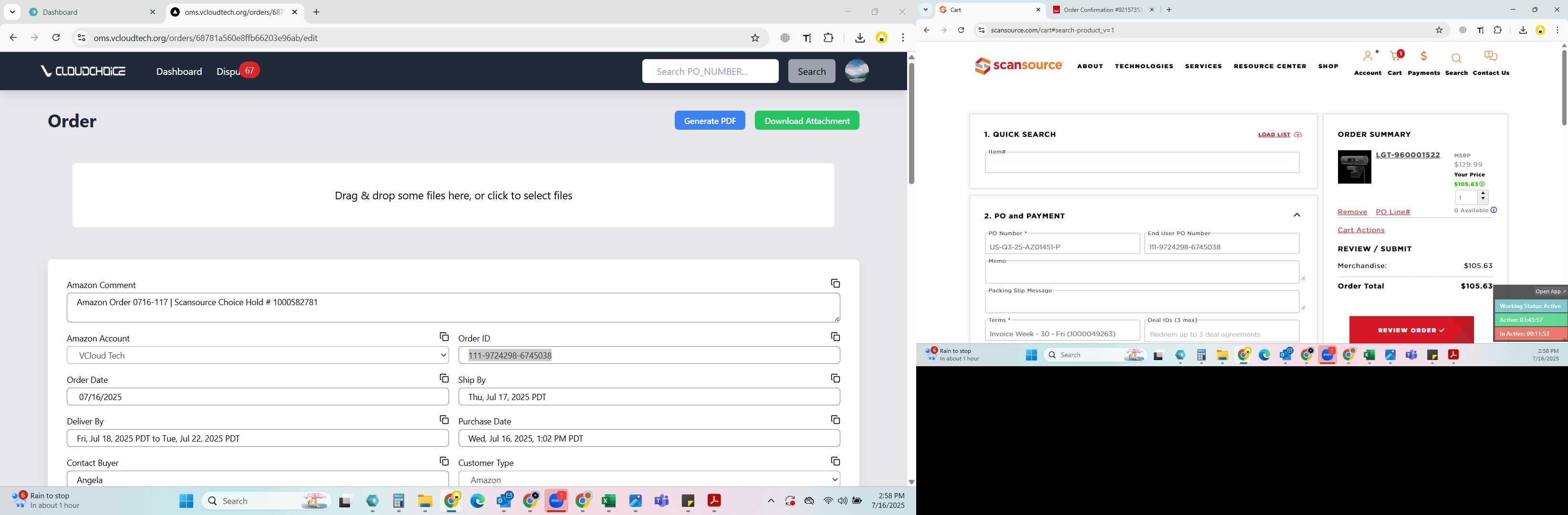
Task: Open Chrome menu in the ScanSource window
Action: pos(1557,31)
